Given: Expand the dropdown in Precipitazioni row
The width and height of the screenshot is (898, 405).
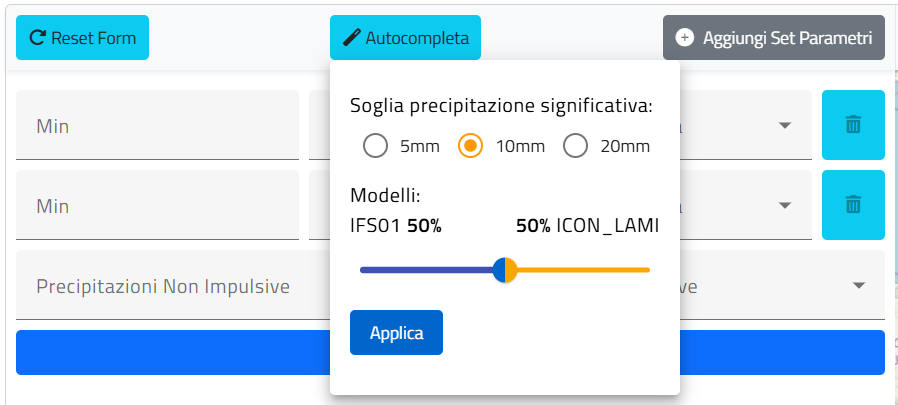Looking at the screenshot, I should [858, 286].
